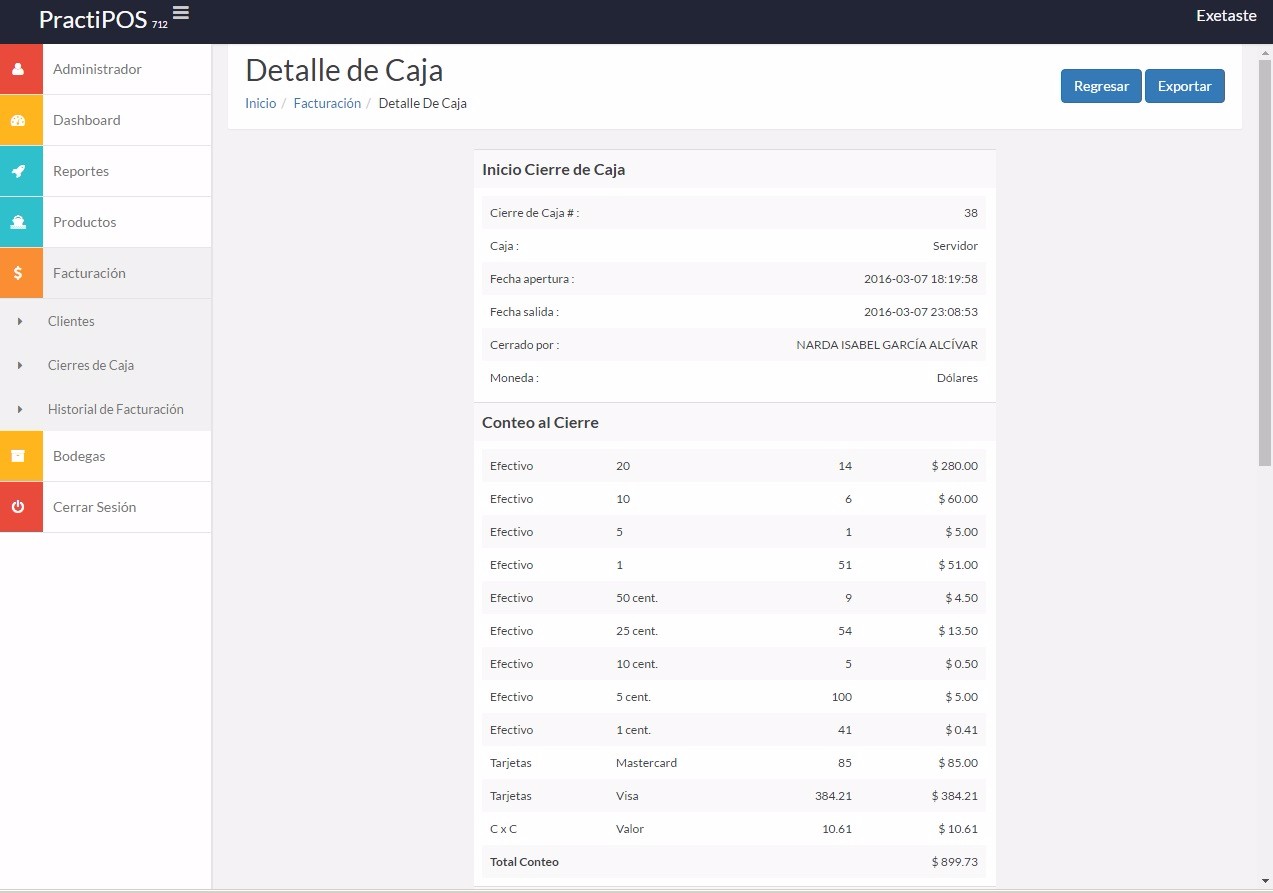The width and height of the screenshot is (1273, 893).
Task: Click the salida date 2016-03-07 23:08:53
Action: click(921, 312)
